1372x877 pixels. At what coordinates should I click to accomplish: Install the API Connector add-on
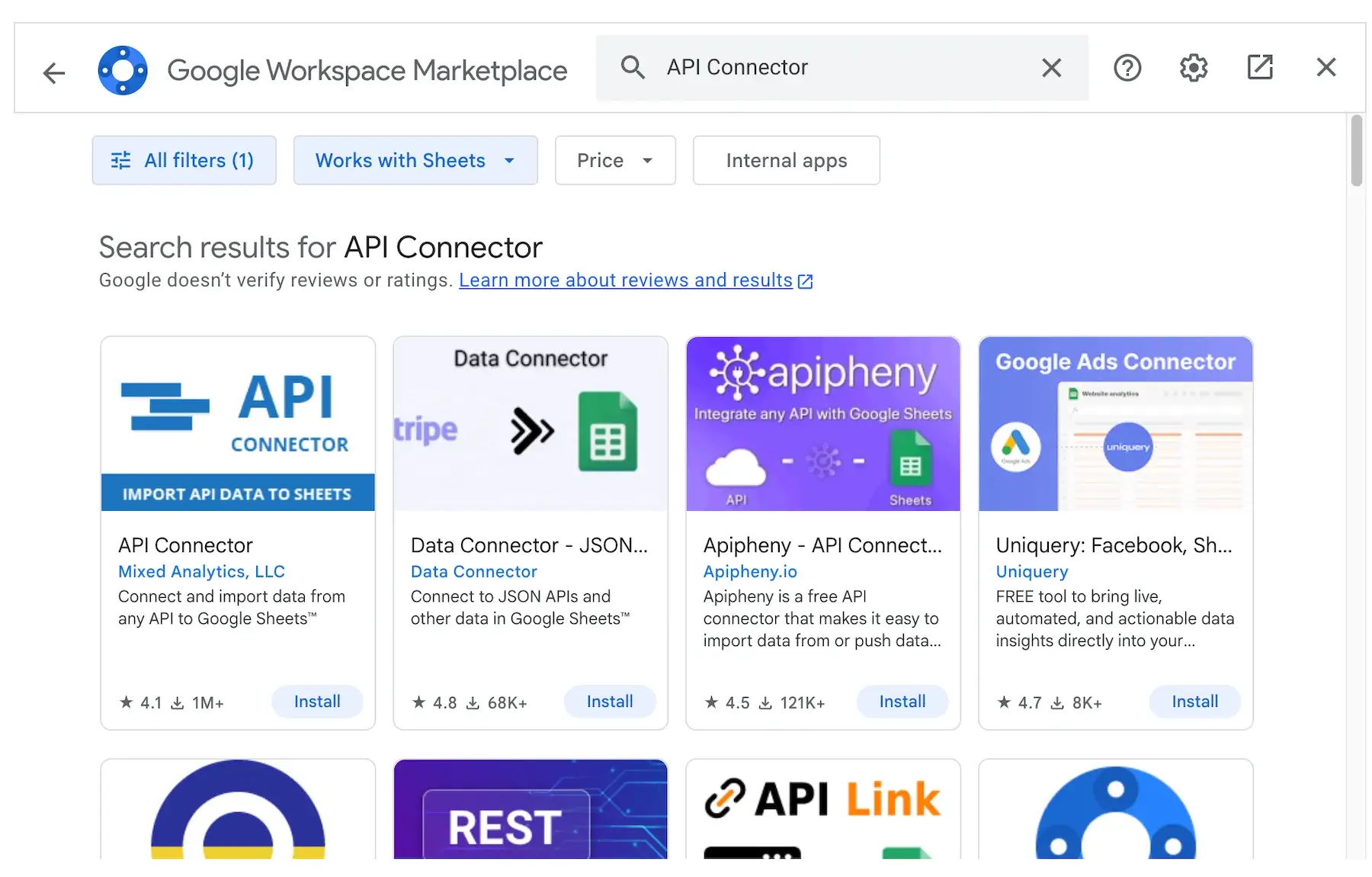317,702
